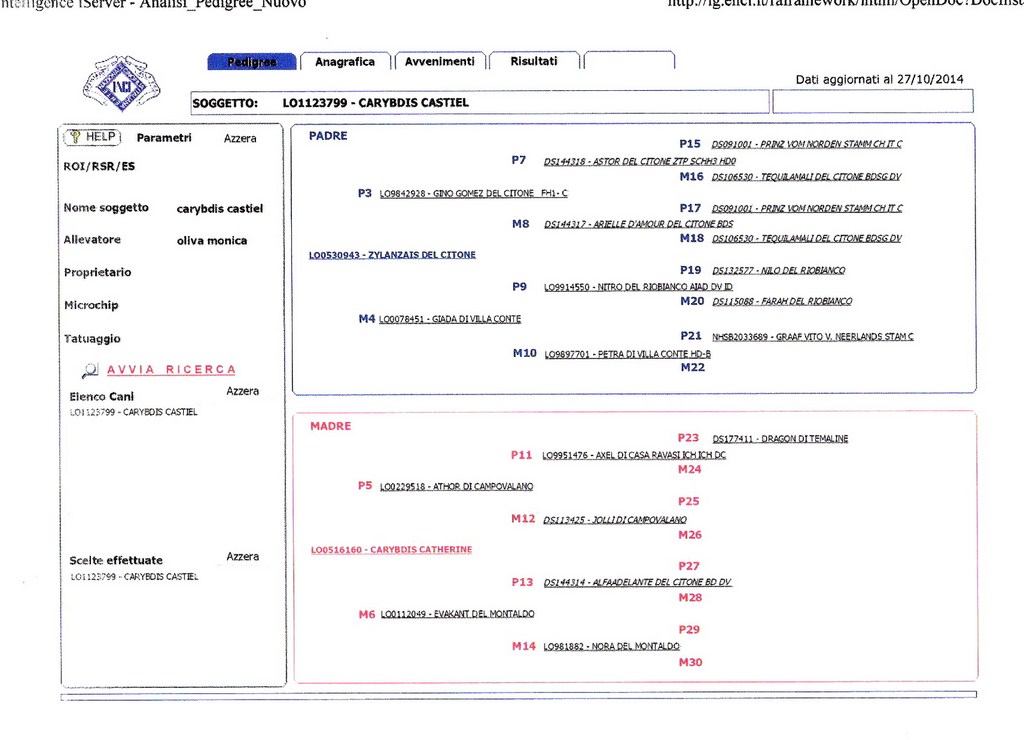Open P21 GRAAF VITO V. NEERLANDS link
This screenshot has height=740, width=1024.
(x=812, y=337)
